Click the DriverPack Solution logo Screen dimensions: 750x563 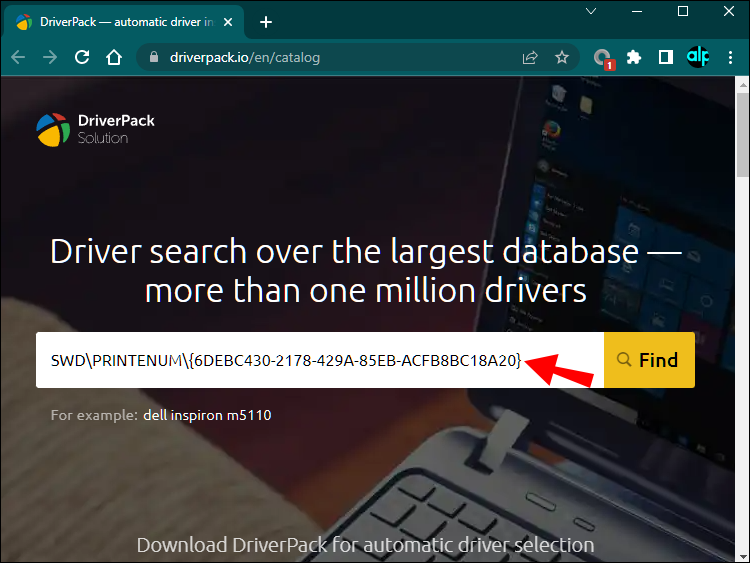tap(96, 130)
